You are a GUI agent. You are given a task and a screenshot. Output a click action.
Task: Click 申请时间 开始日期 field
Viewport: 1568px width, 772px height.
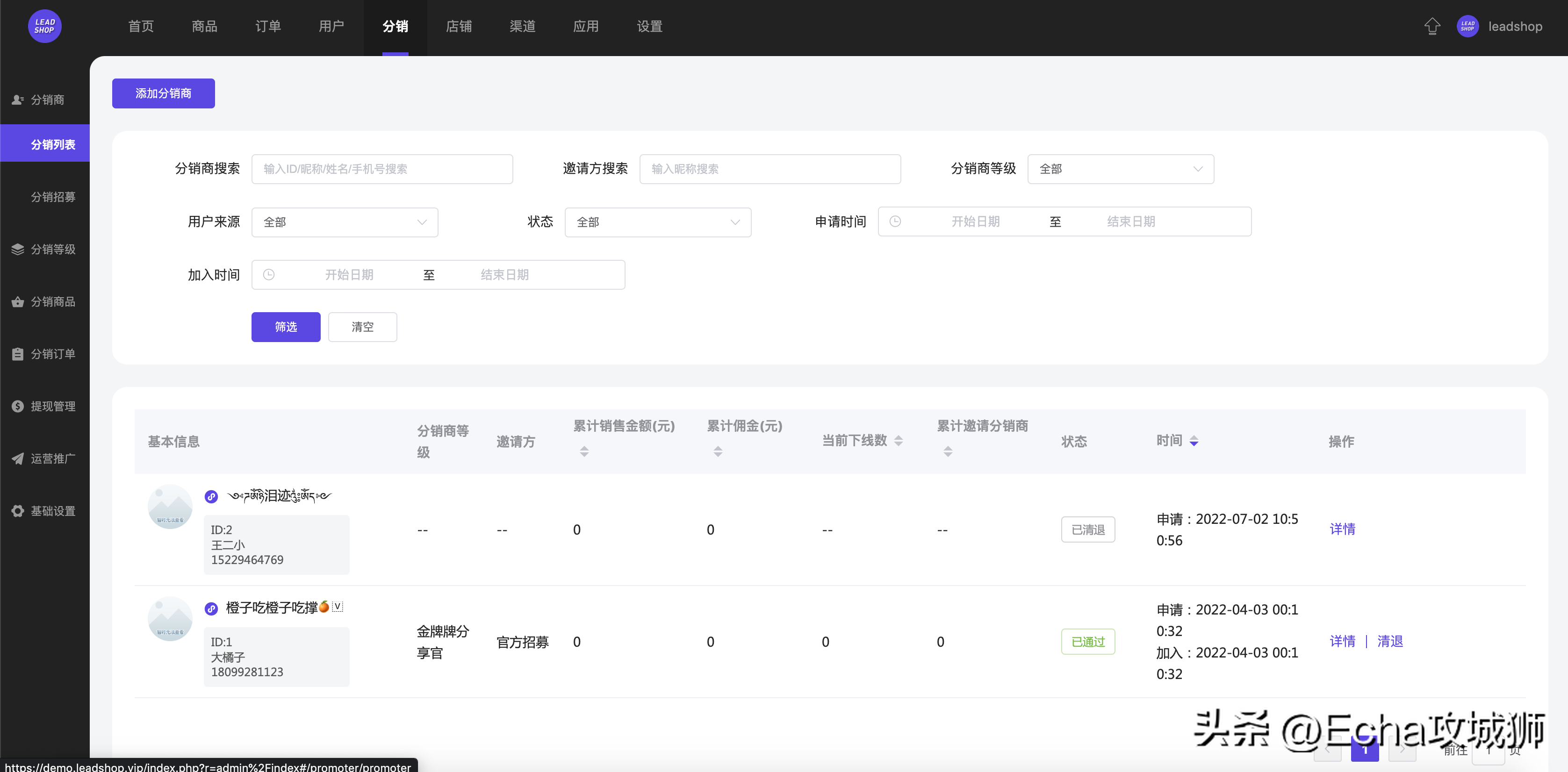(976, 222)
